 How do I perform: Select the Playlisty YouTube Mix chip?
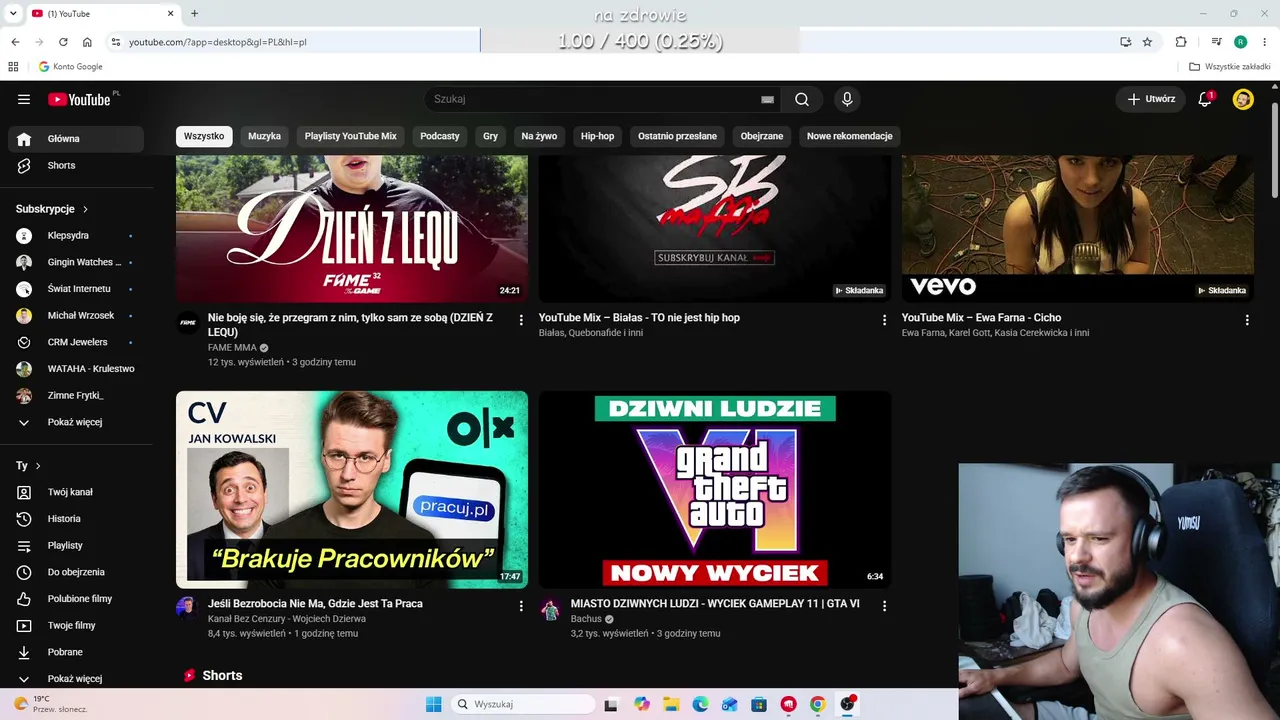point(351,136)
